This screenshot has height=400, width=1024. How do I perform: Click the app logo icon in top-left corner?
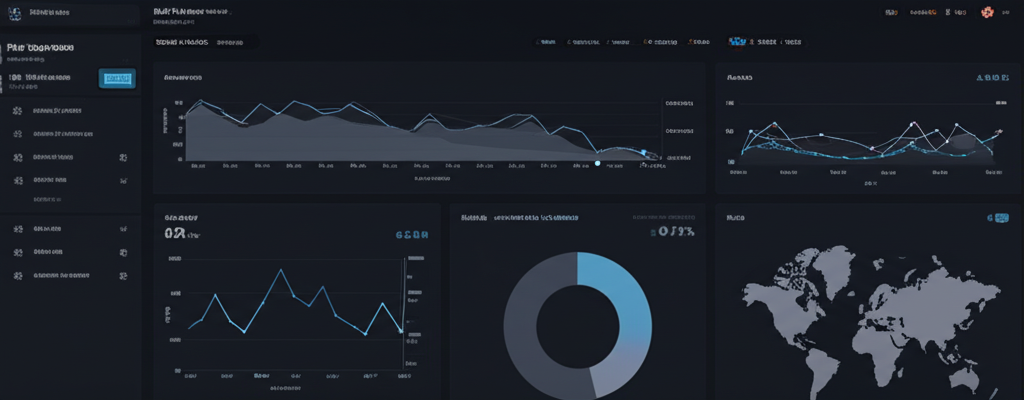pyautogui.click(x=15, y=13)
